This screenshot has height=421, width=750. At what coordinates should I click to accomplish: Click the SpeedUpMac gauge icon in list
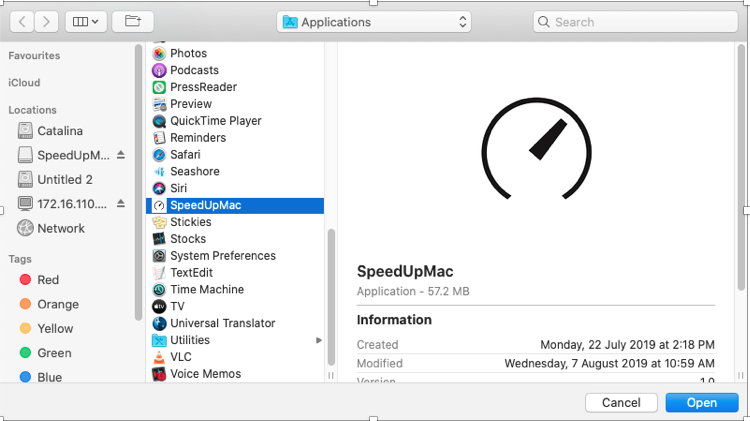(x=159, y=205)
